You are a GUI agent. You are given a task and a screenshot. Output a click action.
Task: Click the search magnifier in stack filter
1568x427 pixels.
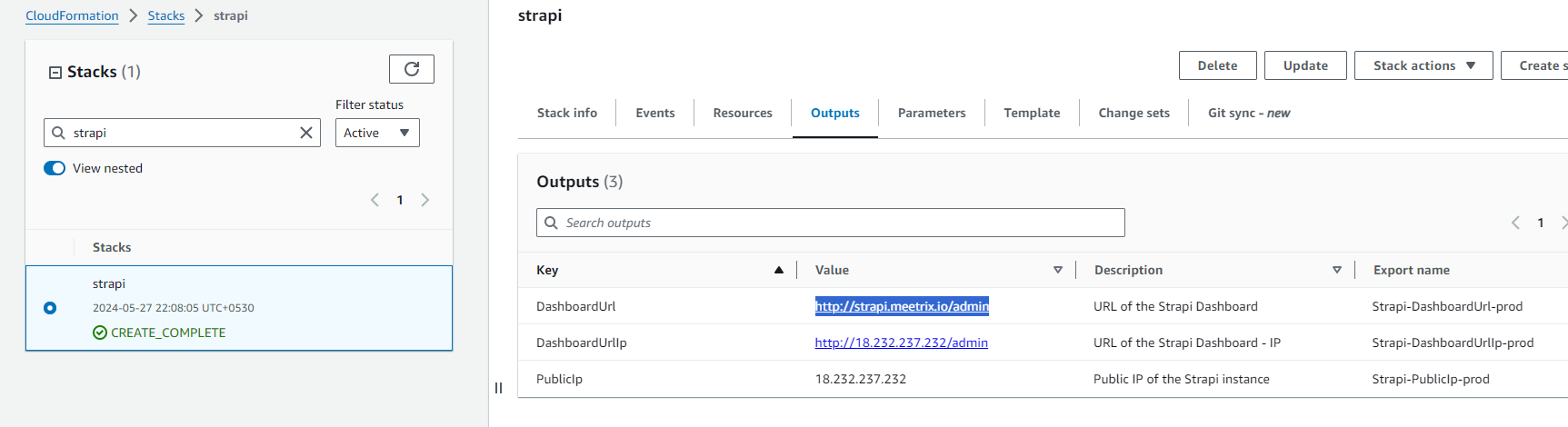pyautogui.click(x=58, y=133)
